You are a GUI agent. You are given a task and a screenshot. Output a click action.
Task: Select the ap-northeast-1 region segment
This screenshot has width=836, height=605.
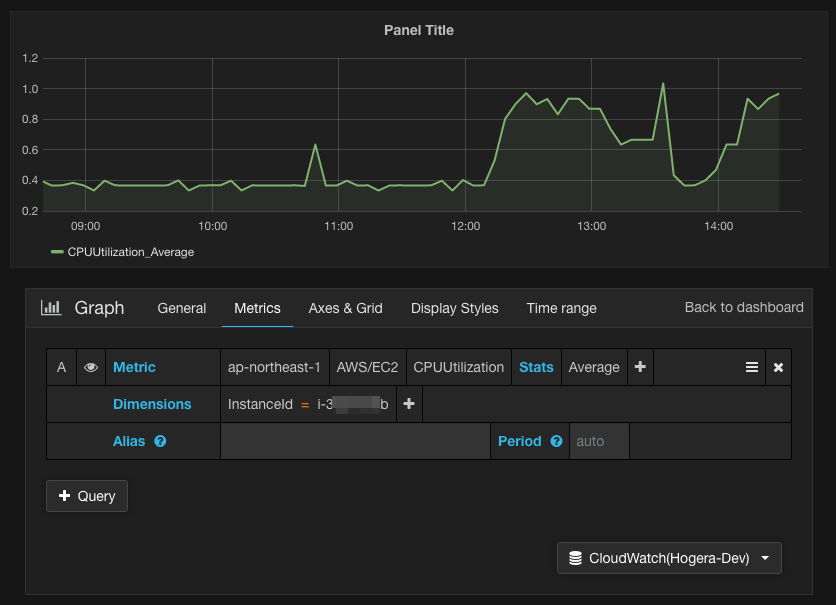(274, 367)
